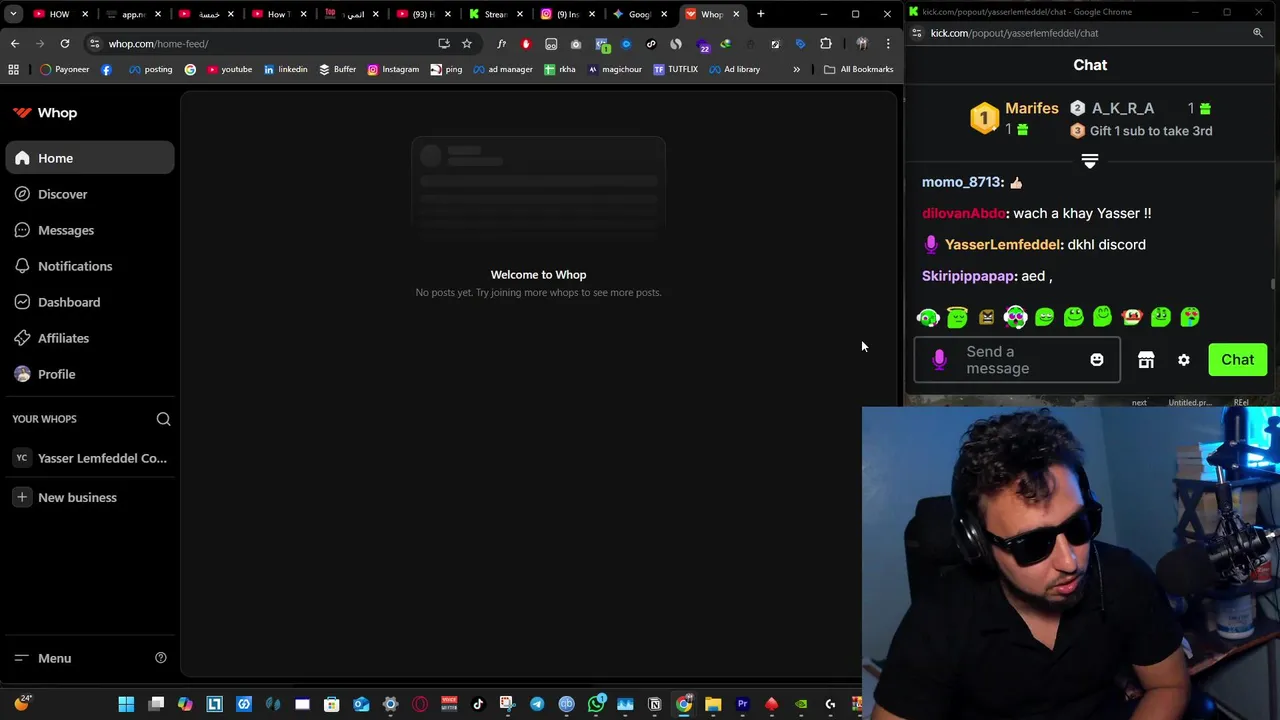Open Opera browser from the taskbar

pos(420,704)
